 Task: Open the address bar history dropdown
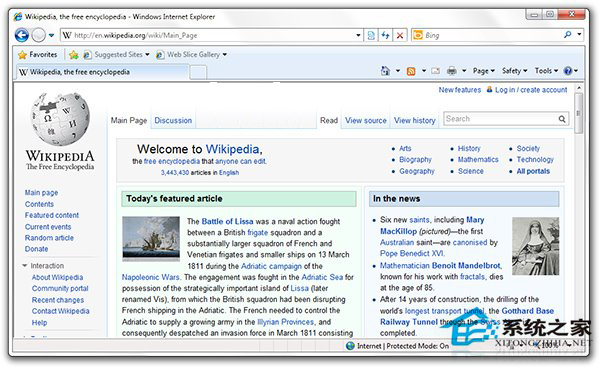358,36
